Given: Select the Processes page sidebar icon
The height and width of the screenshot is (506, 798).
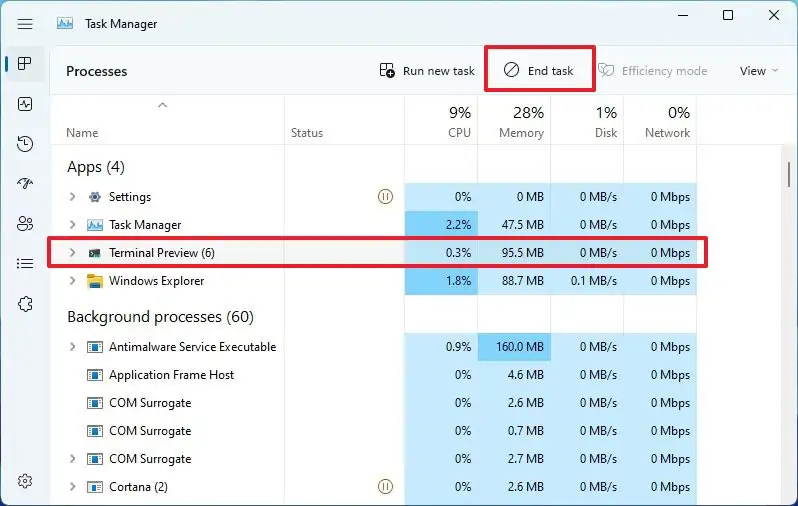Looking at the screenshot, I should (25, 64).
